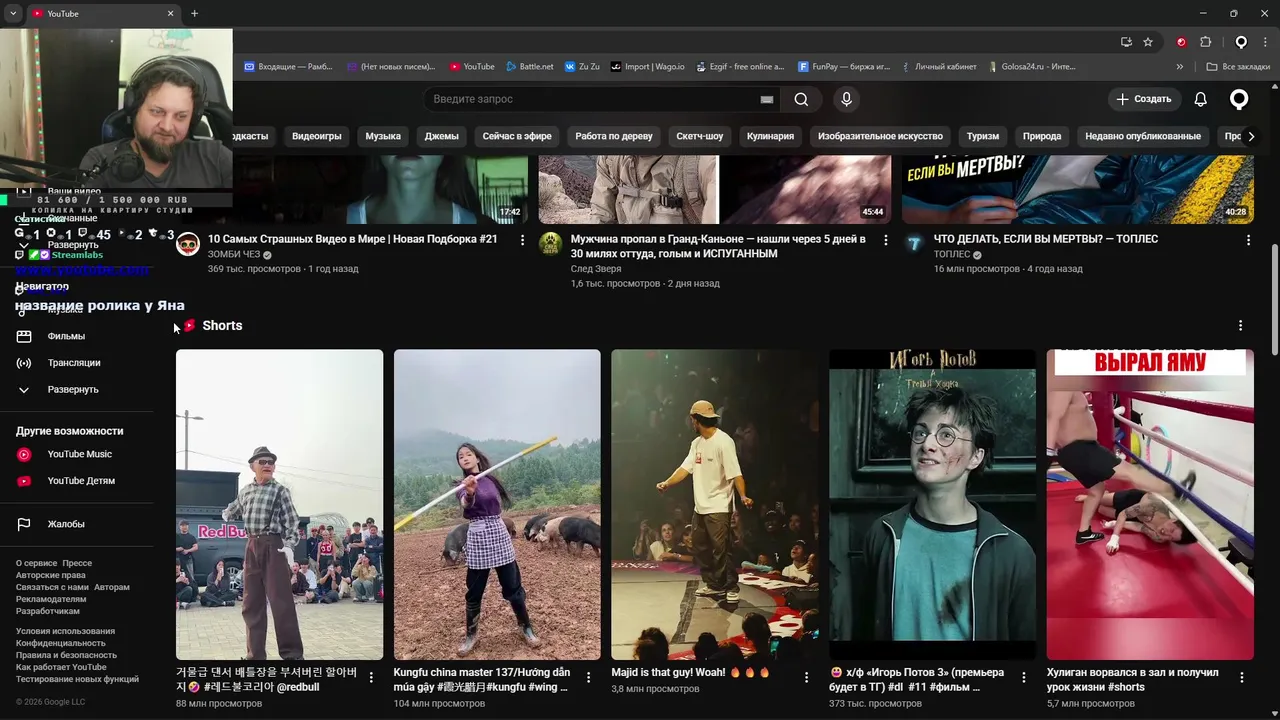Select the Видеоигры filter chip
Viewport: 1280px width, 720px height.
tap(317, 136)
